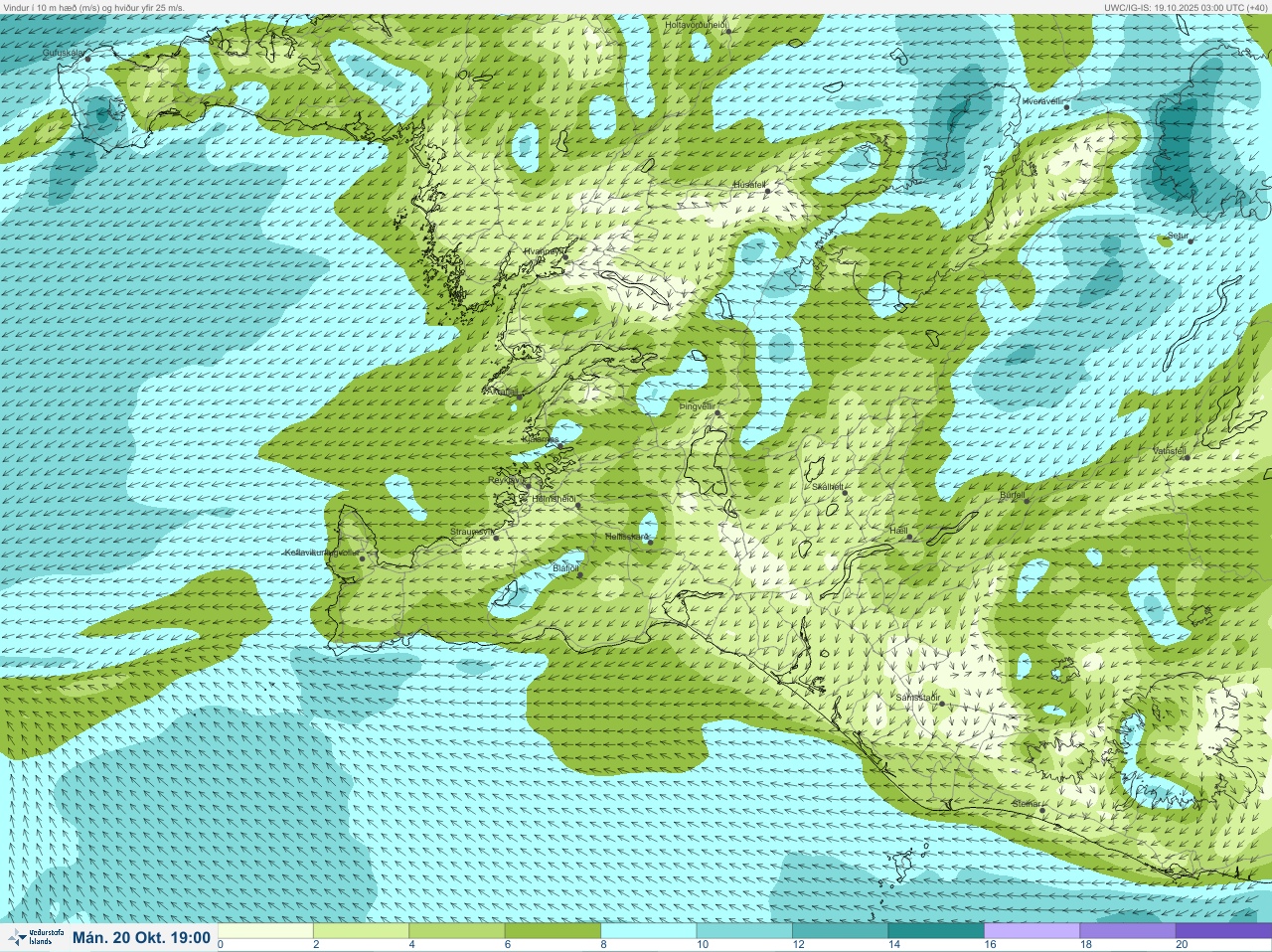Screen dimensions: 1272x952
Task: Click the legend scale number 10
Action: pos(703,944)
